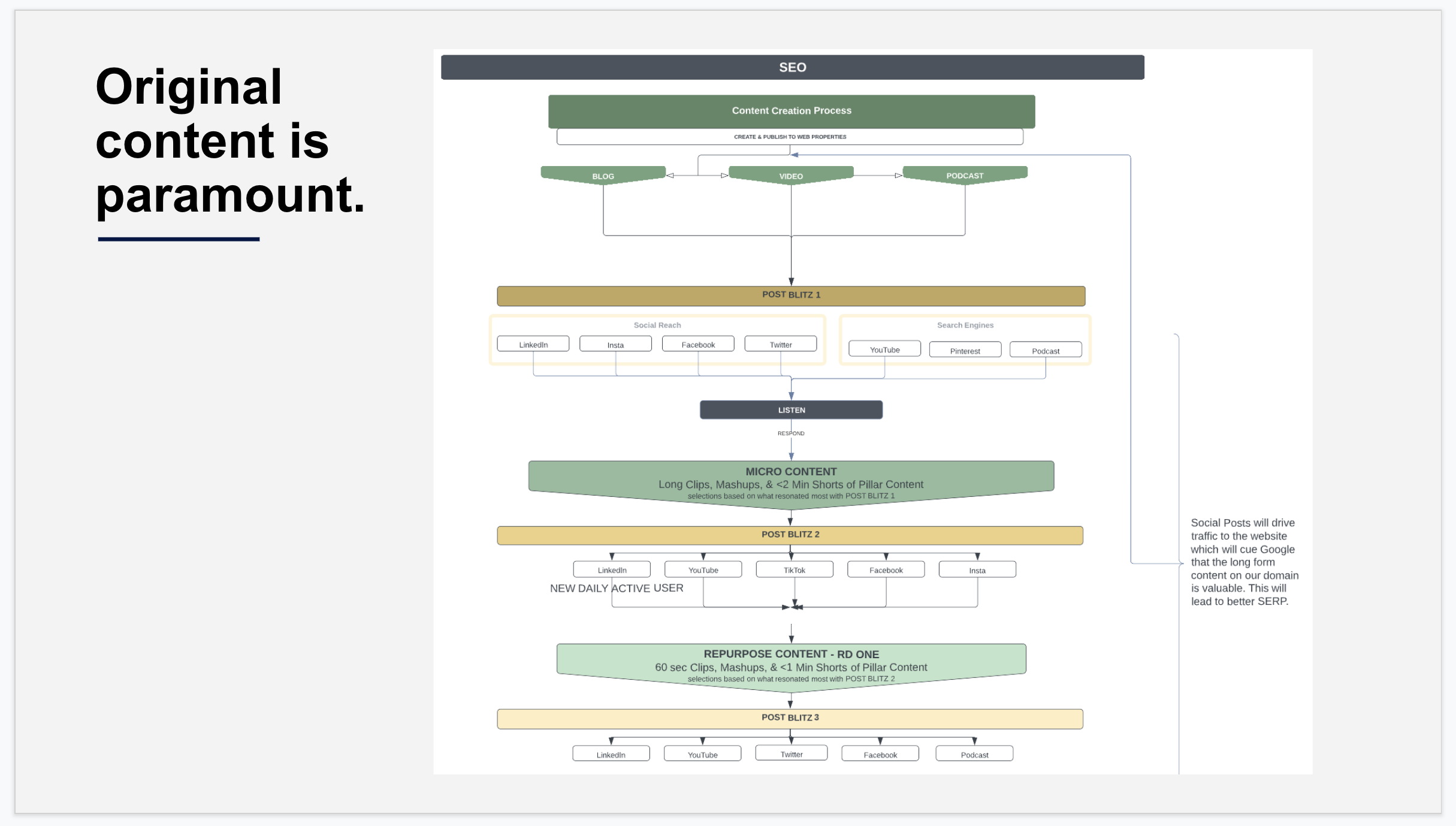1456x826 pixels.
Task: Click the POST BLITZ 3 label
Action: click(790, 717)
